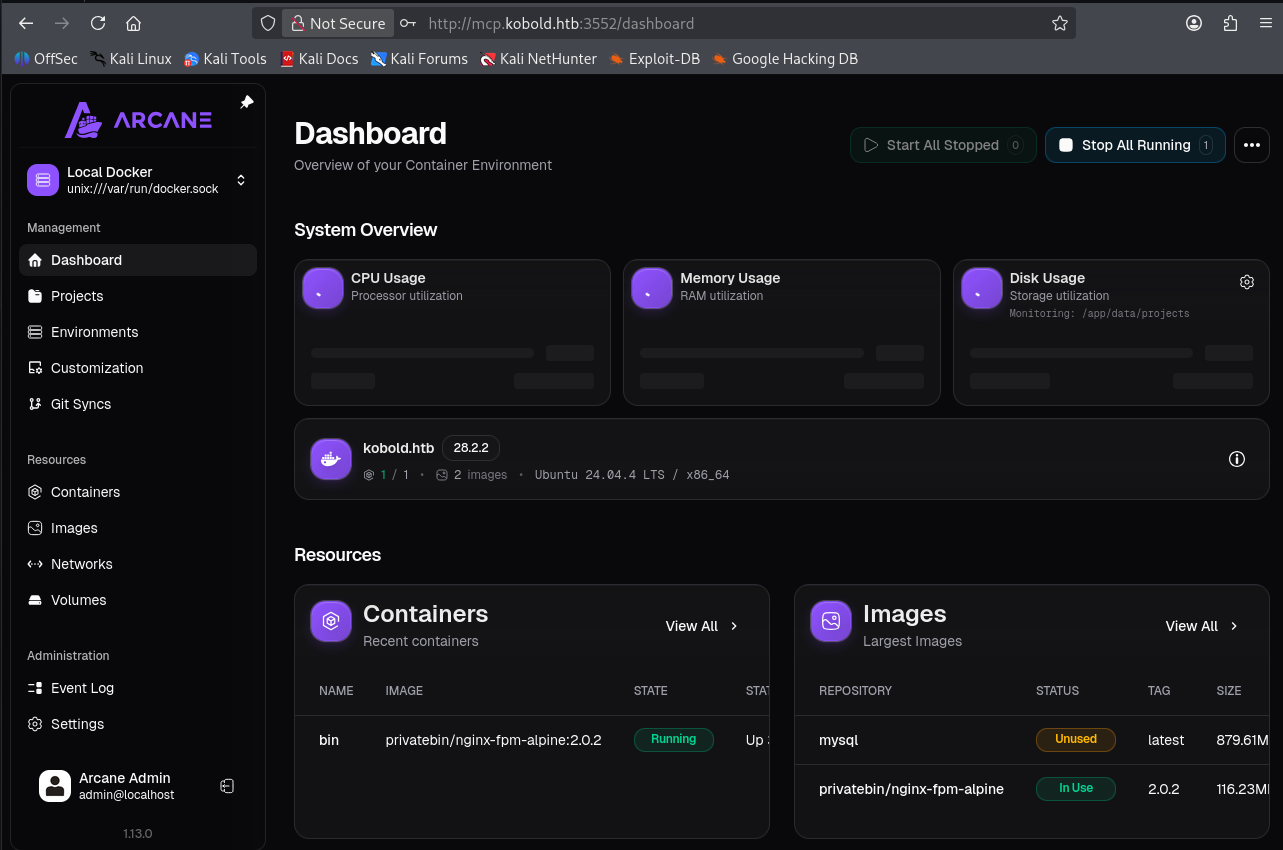Open the three-dot more options menu
1283x850 pixels.
pos(1251,145)
